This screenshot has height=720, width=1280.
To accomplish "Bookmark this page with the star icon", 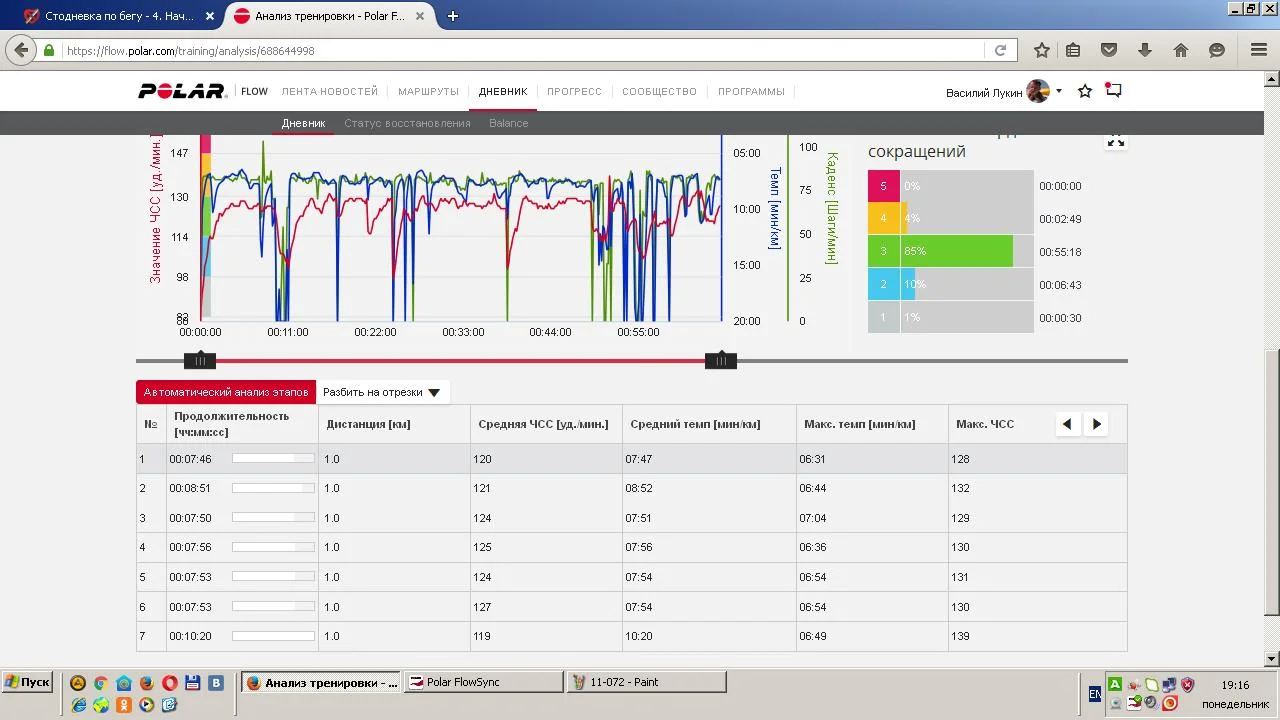I will click(x=1041, y=50).
